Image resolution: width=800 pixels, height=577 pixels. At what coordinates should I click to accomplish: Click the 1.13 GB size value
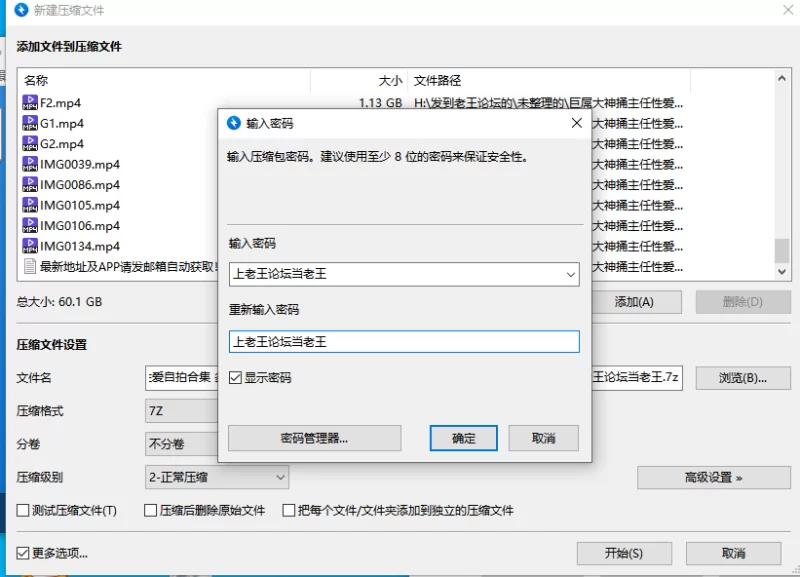(x=380, y=103)
